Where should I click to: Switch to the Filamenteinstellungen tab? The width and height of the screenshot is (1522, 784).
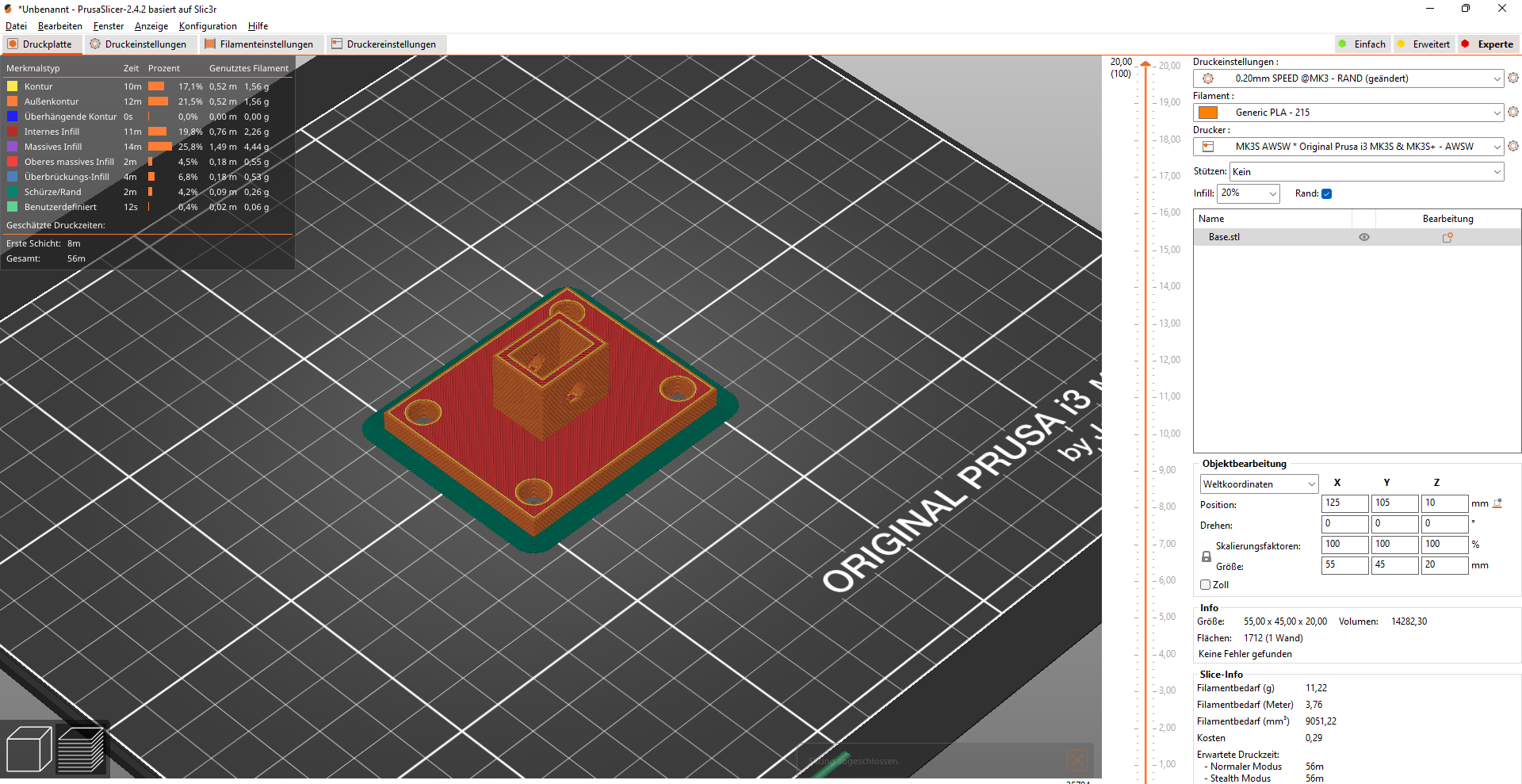pos(258,44)
